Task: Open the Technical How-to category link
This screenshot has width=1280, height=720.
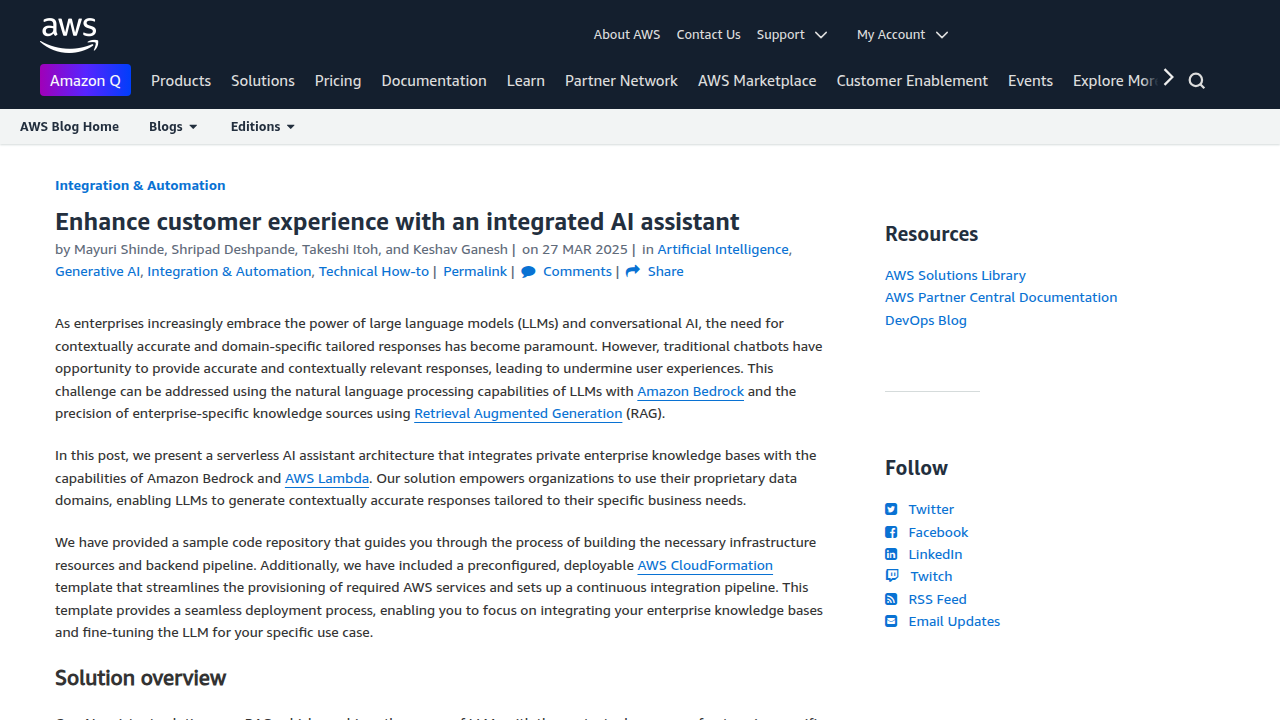Action: click(x=374, y=272)
